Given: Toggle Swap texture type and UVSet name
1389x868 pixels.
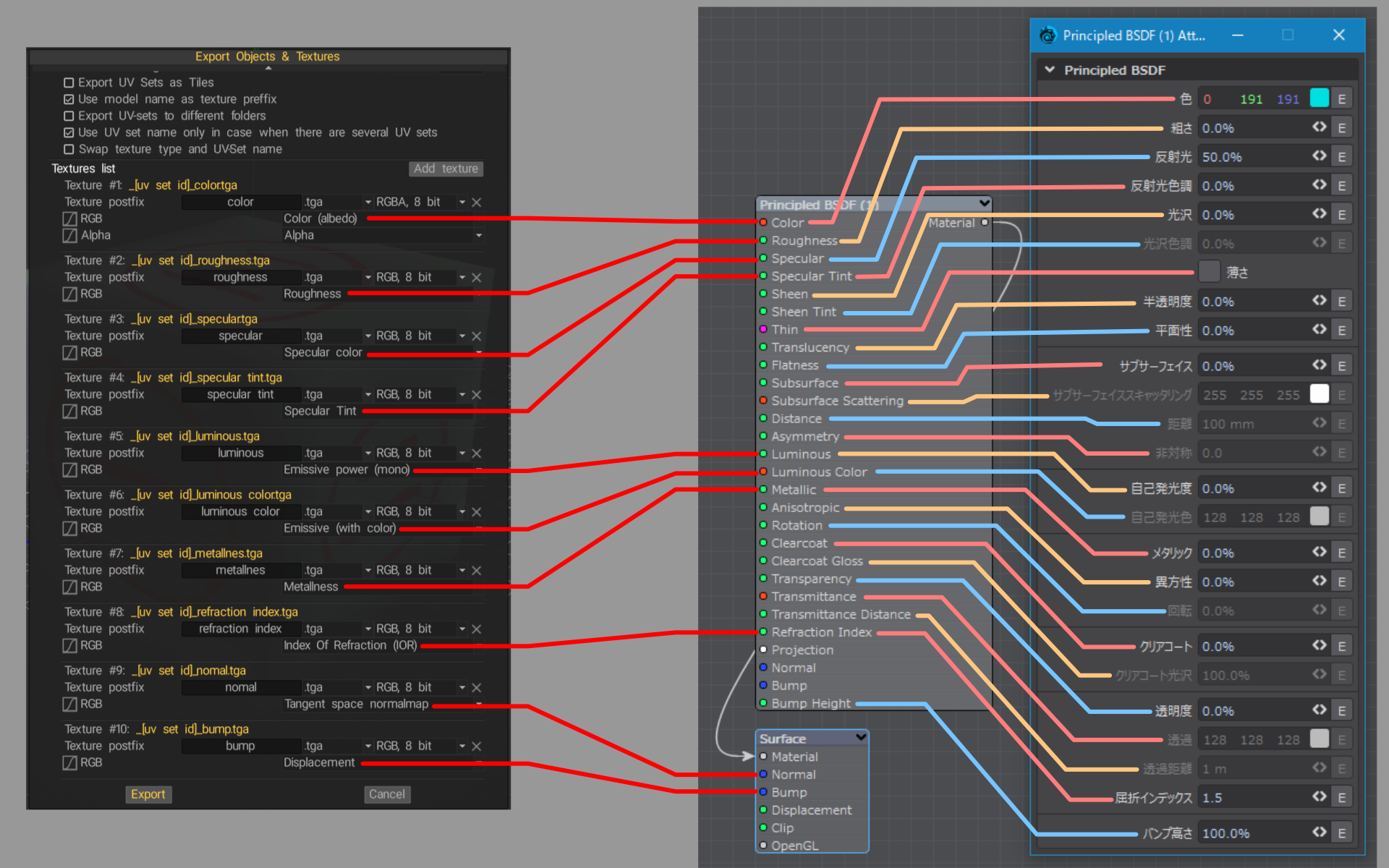Looking at the screenshot, I should [x=69, y=149].
